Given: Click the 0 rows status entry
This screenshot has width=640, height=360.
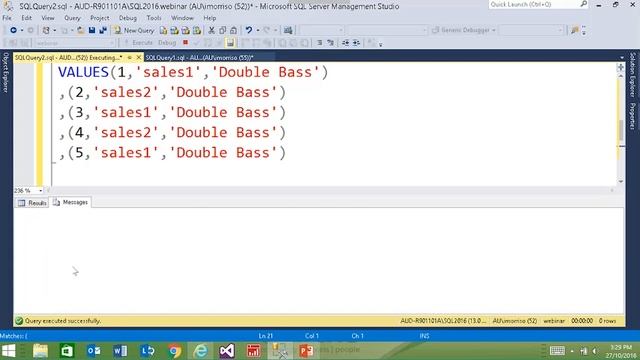Looking at the screenshot, I should (607, 321).
